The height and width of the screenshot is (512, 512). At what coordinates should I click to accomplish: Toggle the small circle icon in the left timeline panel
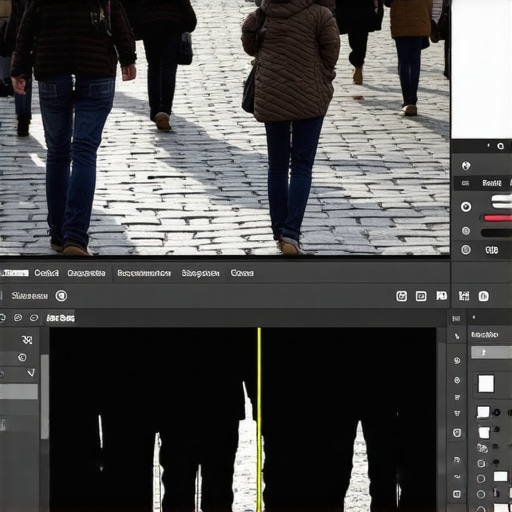(22, 358)
